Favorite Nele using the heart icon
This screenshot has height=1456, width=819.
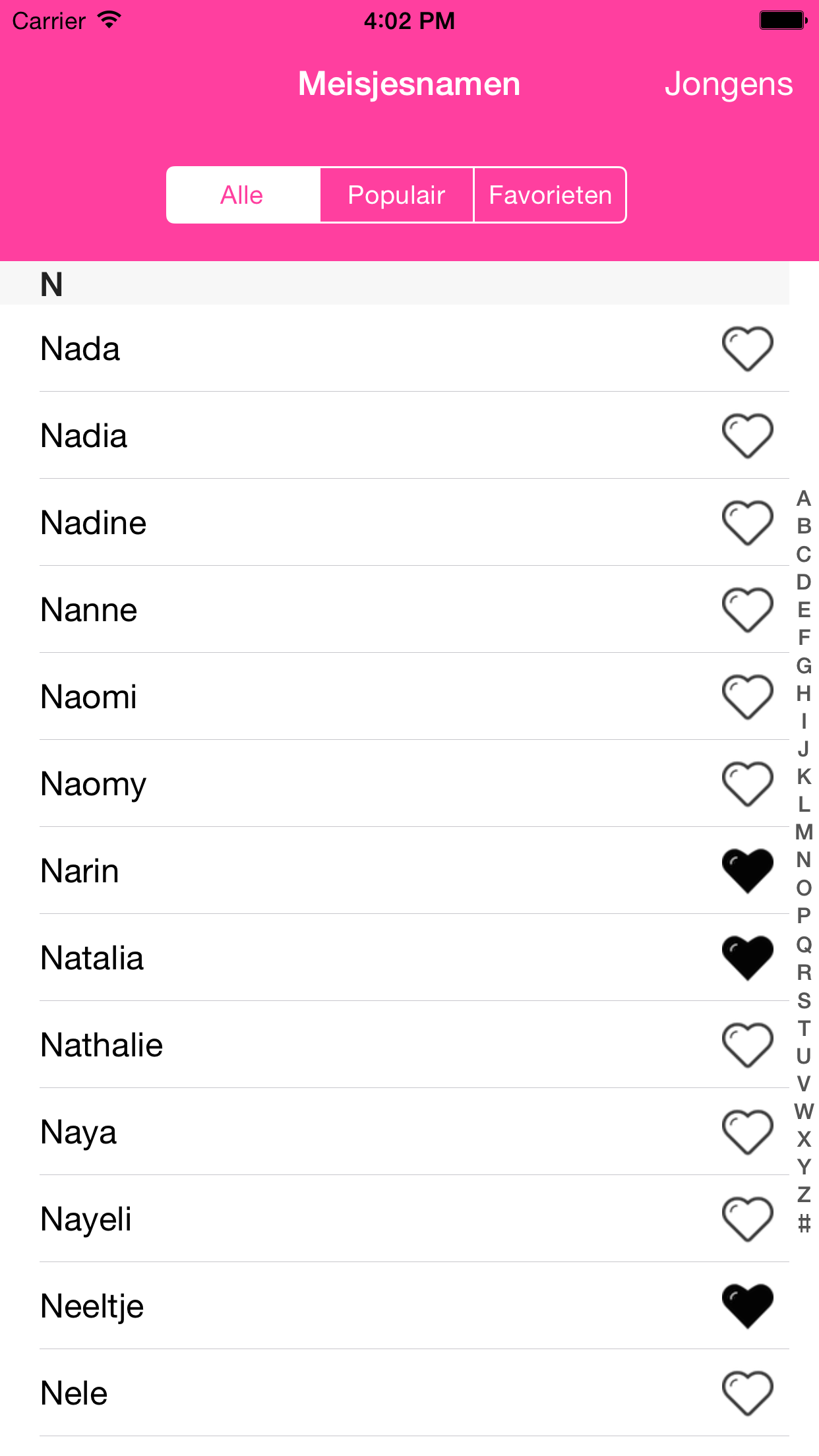click(747, 1393)
